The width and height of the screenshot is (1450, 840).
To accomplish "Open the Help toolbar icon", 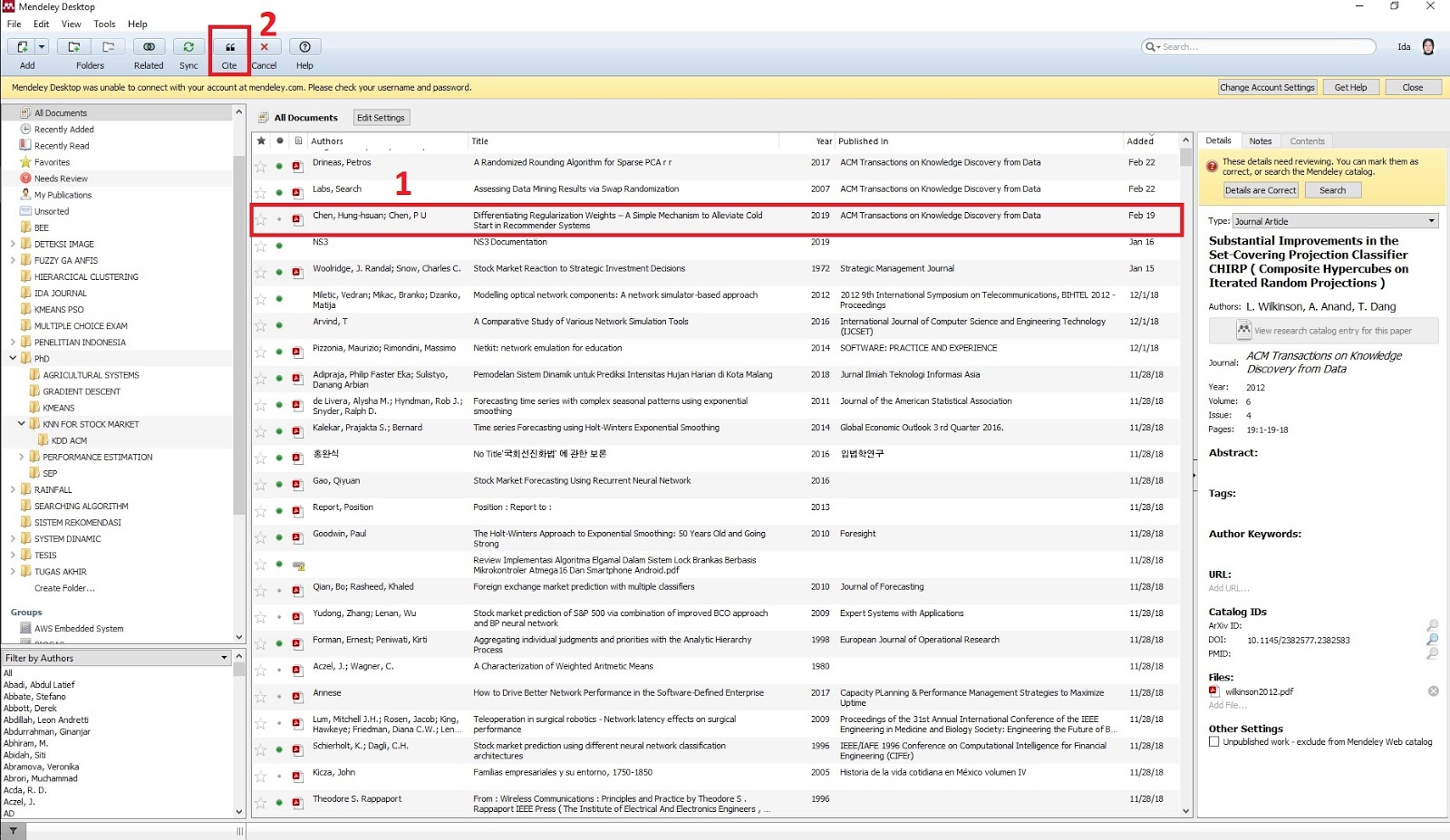I will (x=304, y=47).
